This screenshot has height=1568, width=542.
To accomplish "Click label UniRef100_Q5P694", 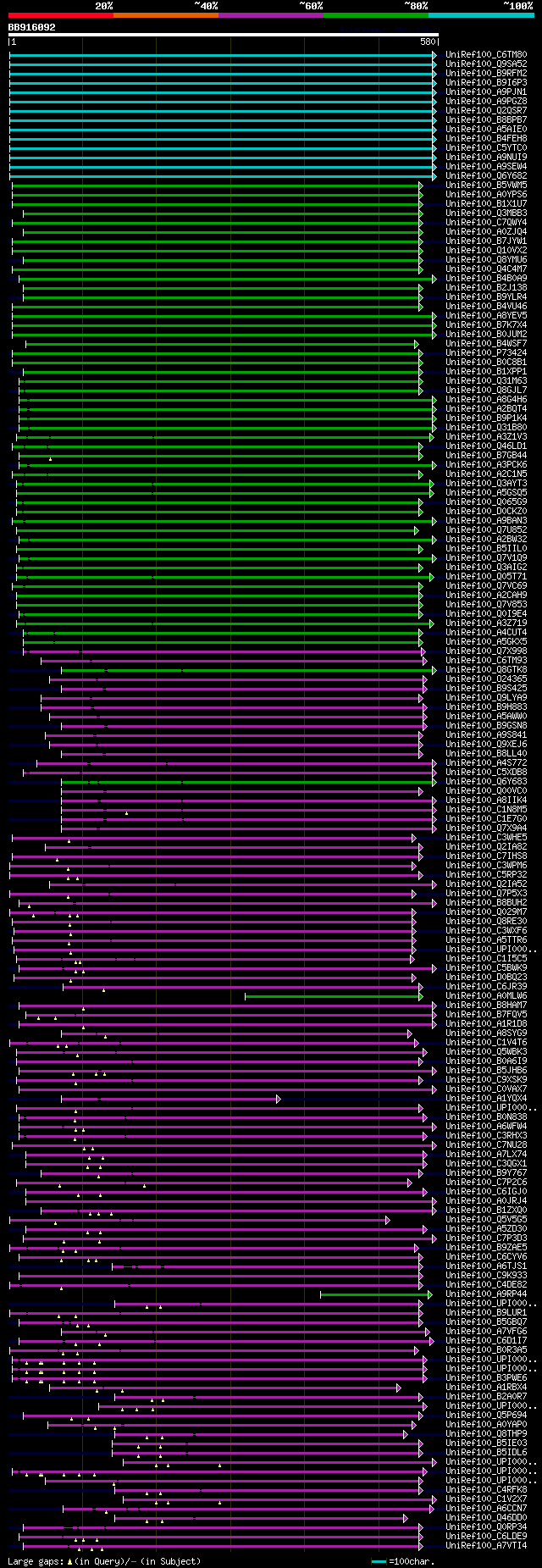I will 486,1416.
